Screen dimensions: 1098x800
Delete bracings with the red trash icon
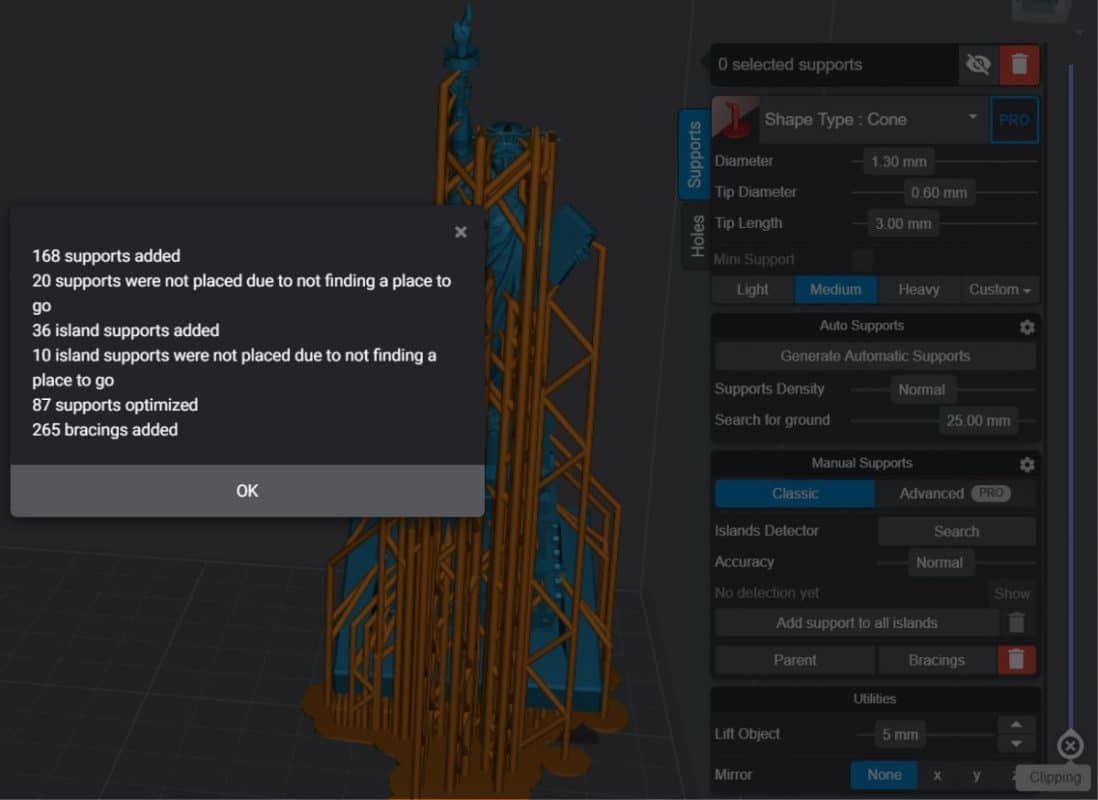pos(1016,660)
